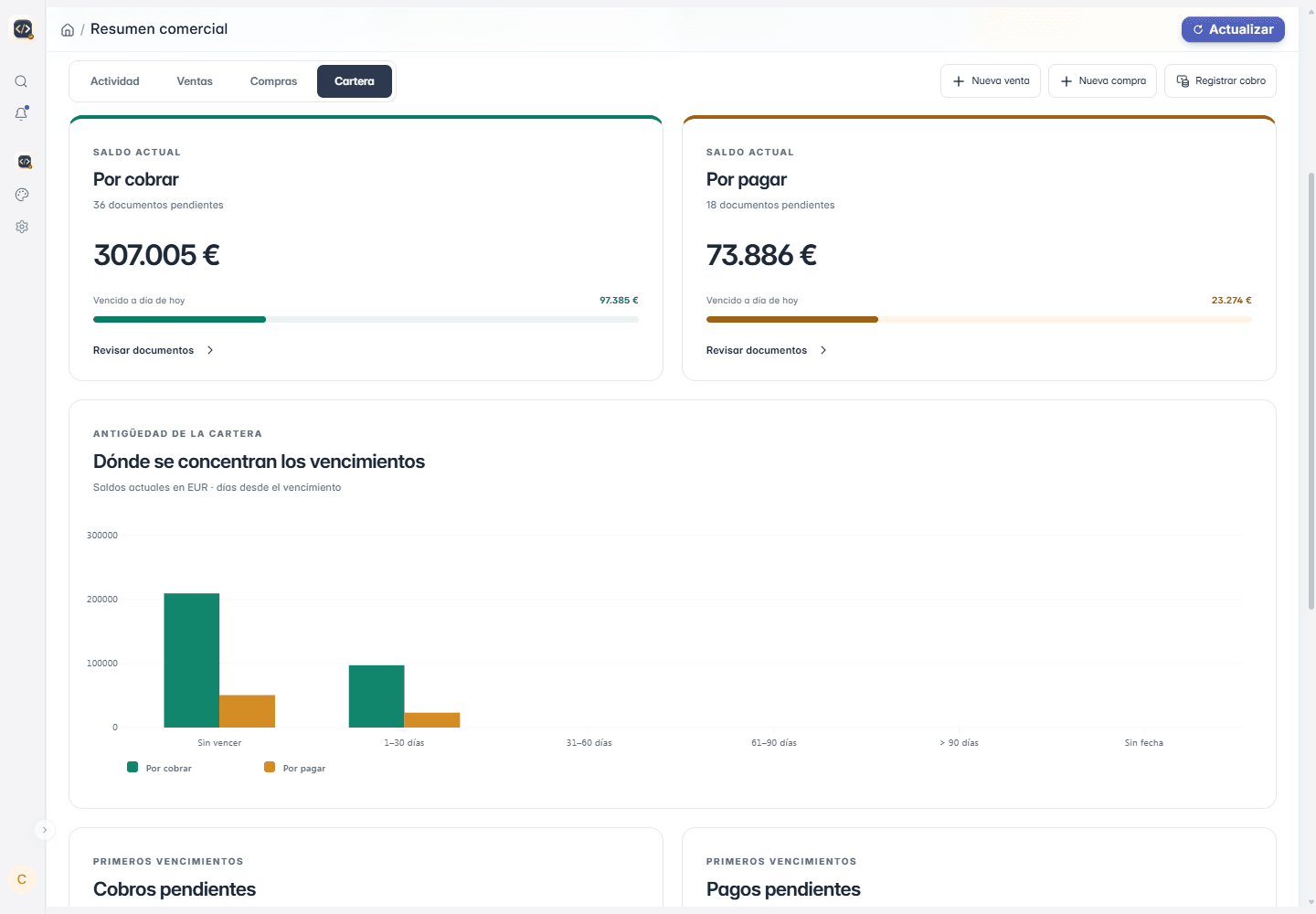
Task: Click the 'Sin fecha' axis label
Action: pos(1144,743)
